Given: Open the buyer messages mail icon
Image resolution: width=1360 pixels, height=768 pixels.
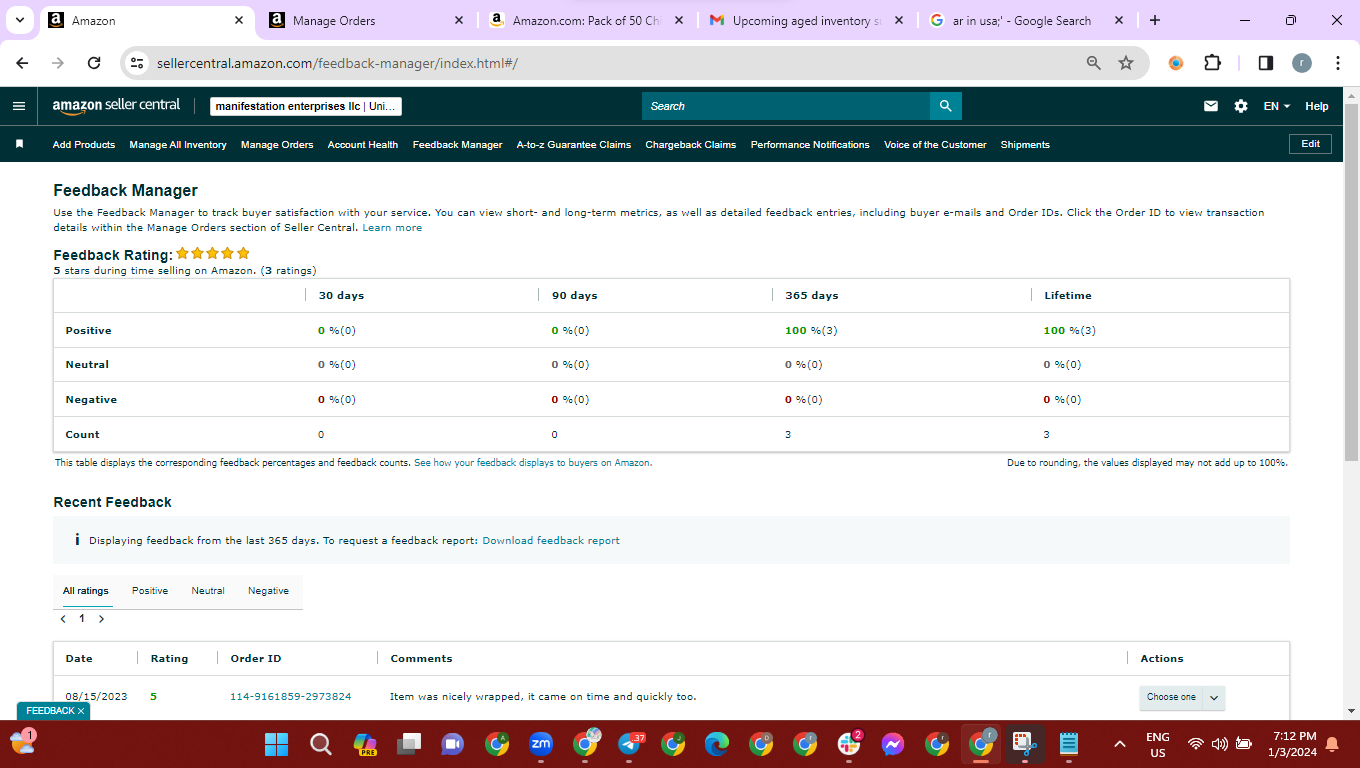Looking at the screenshot, I should tap(1211, 106).
